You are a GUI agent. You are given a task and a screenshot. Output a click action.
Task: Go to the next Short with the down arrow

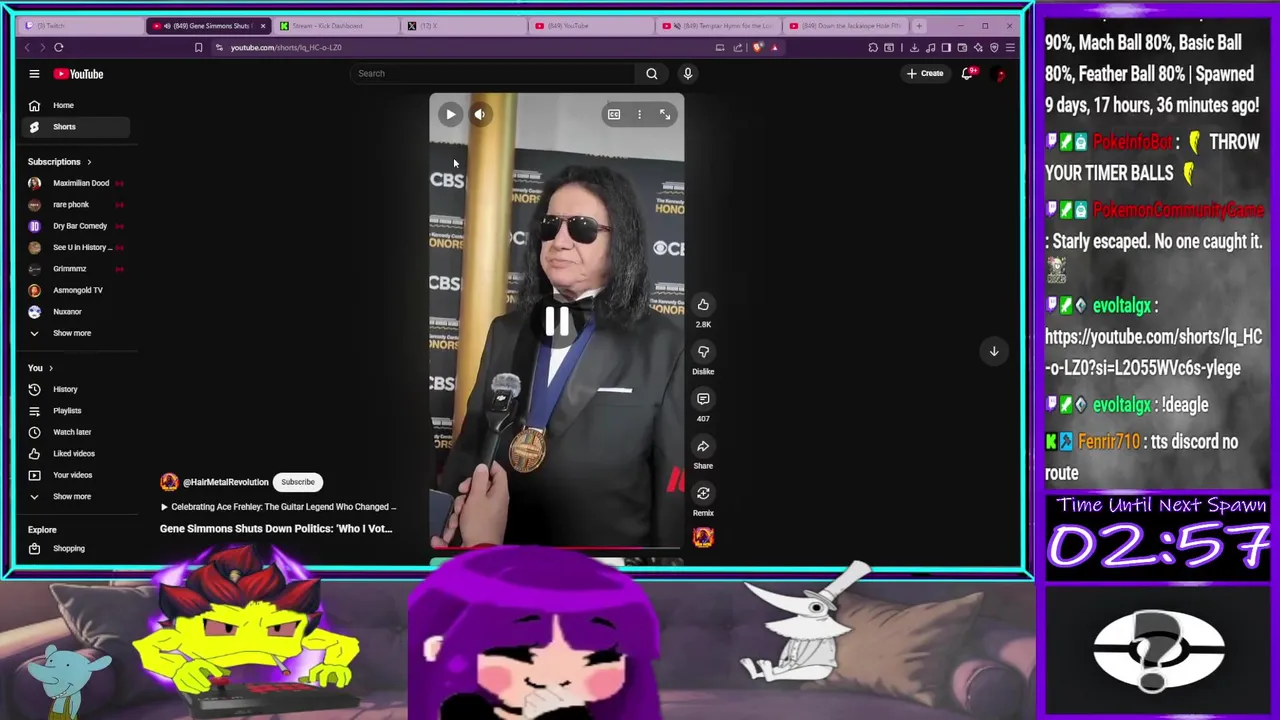(994, 351)
